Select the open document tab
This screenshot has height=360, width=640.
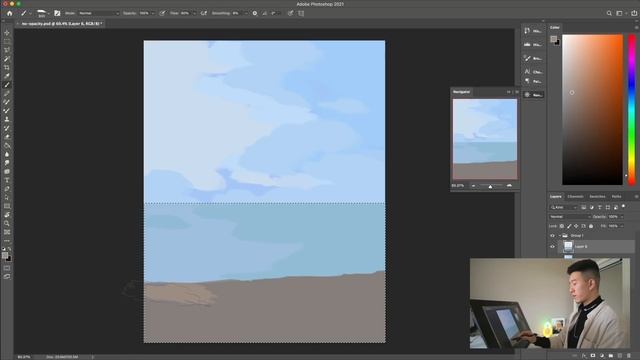pos(61,24)
